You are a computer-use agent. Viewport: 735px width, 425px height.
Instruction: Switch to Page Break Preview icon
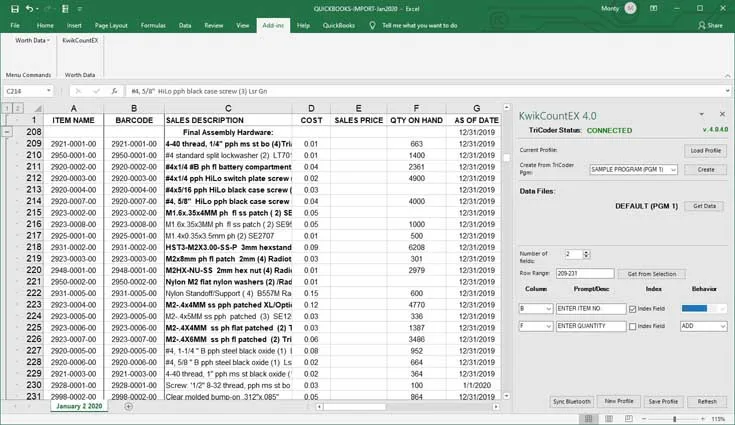[x=629, y=418]
